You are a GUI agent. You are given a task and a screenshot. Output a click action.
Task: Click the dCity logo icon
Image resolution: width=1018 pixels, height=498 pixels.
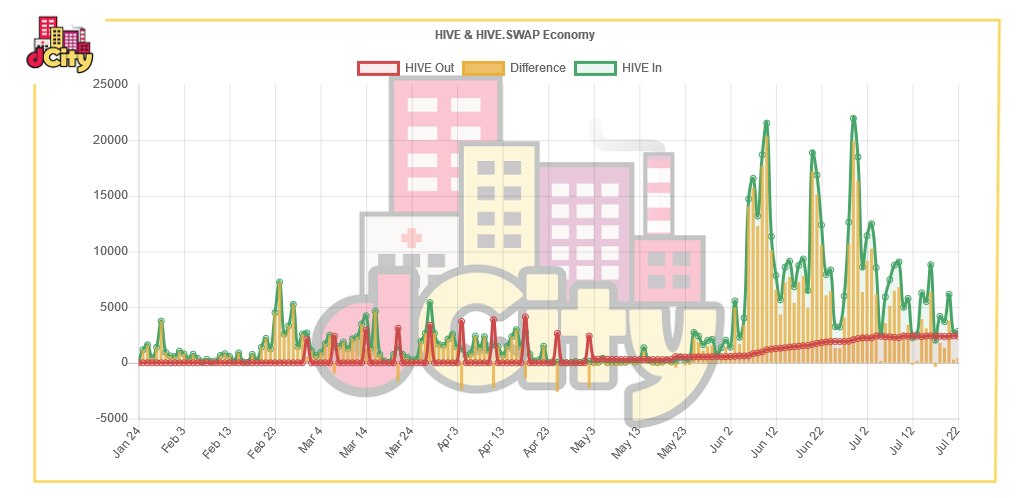60,44
